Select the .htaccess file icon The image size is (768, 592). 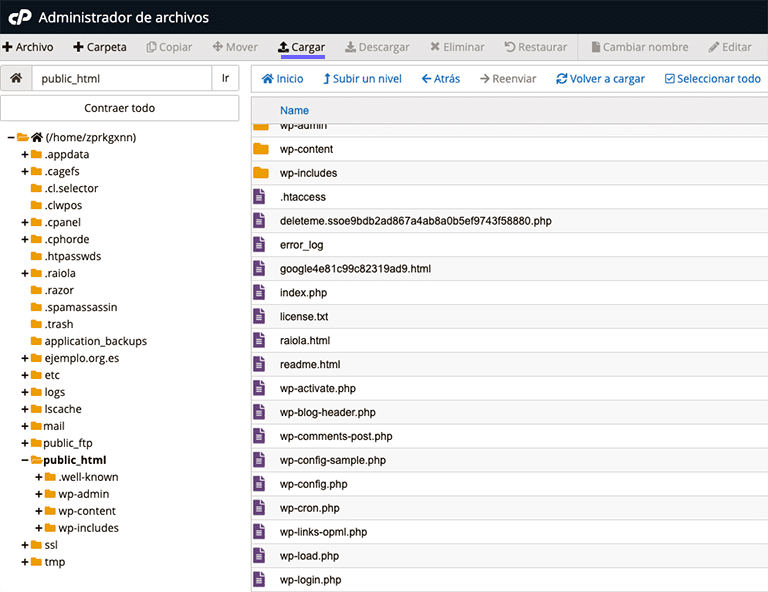259,197
